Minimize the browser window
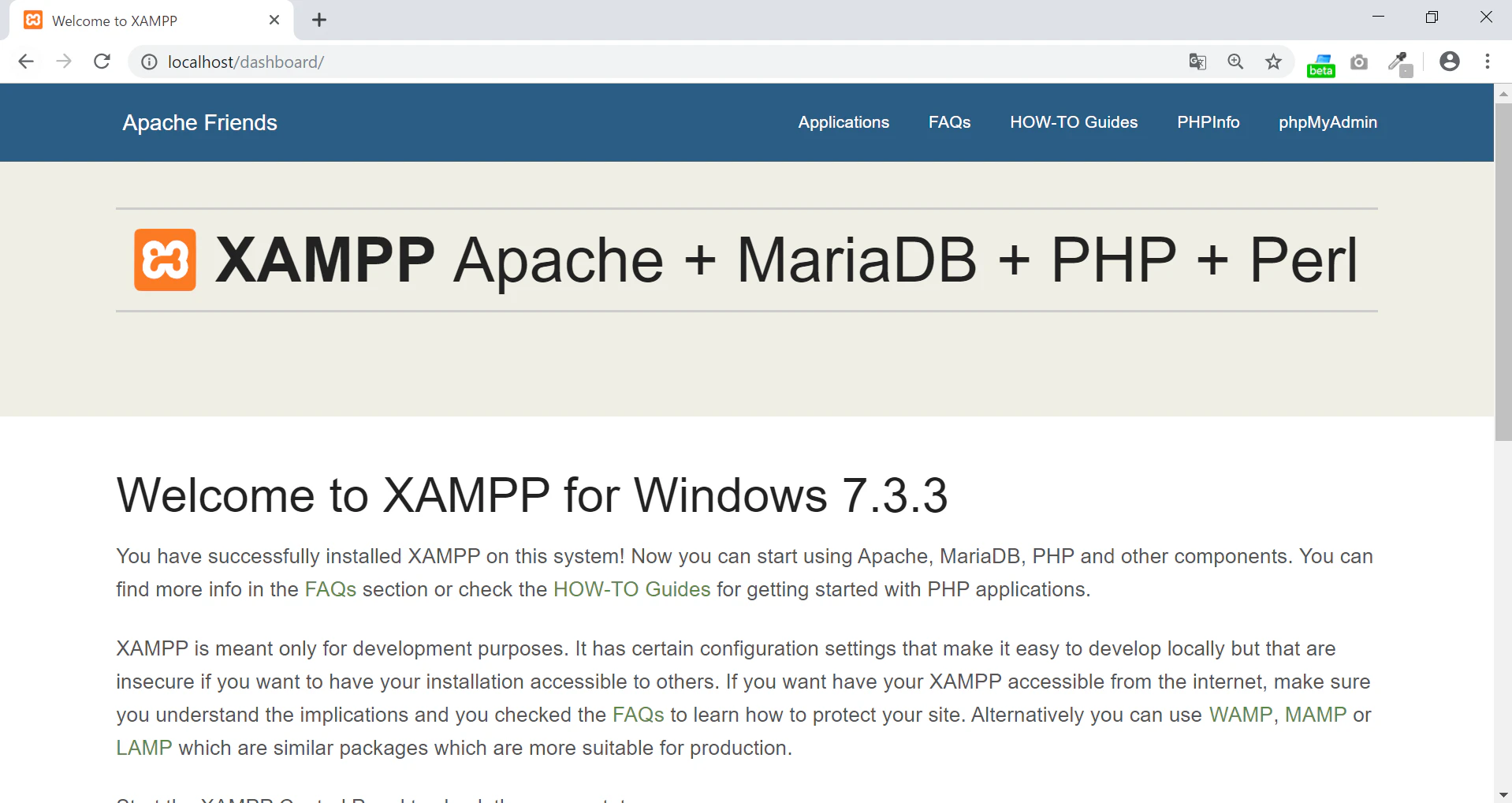 pyautogui.click(x=1378, y=17)
